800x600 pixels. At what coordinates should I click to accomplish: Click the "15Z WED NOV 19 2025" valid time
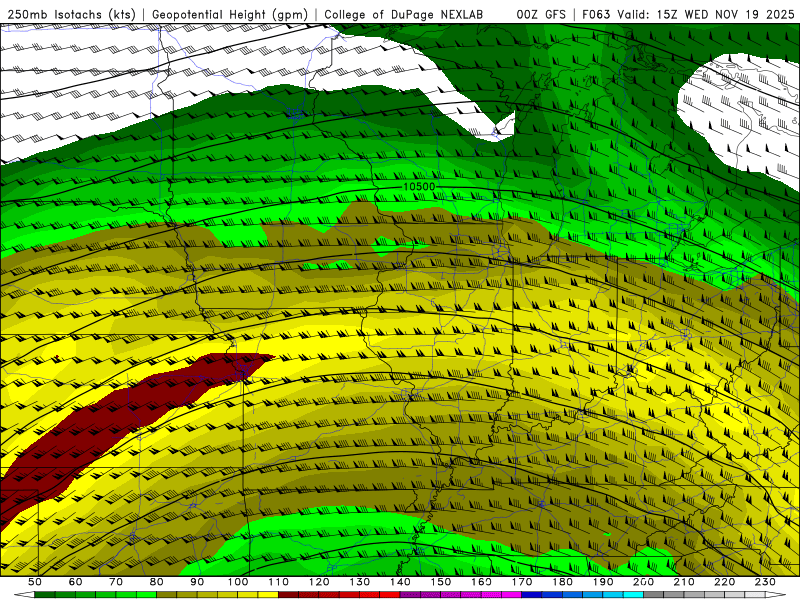725,15
